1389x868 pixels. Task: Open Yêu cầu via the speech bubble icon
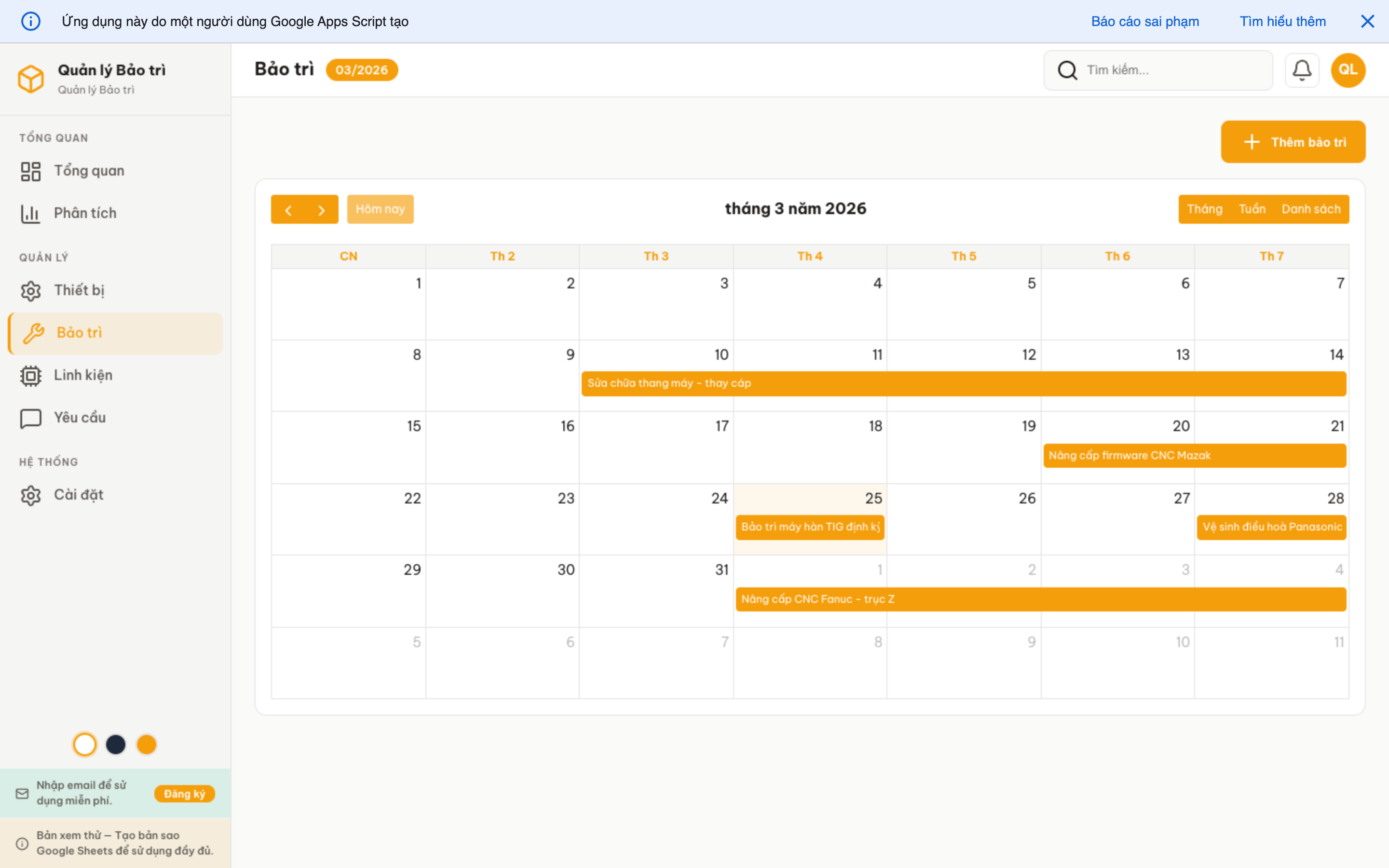pos(31,417)
